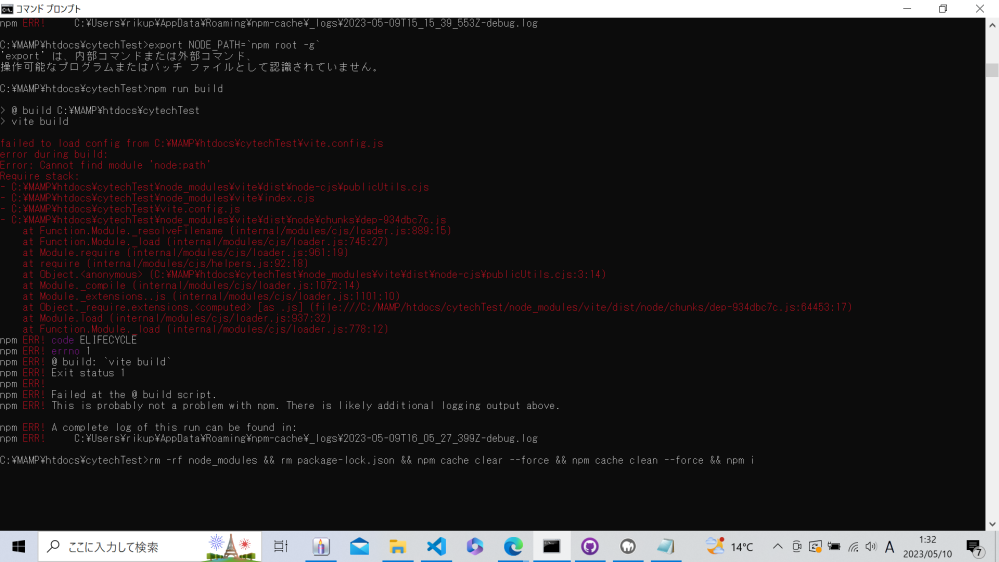This screenshot has height=562, width=999.
Task: Close the Command Prompt window
Action: (x=980, y=8)
